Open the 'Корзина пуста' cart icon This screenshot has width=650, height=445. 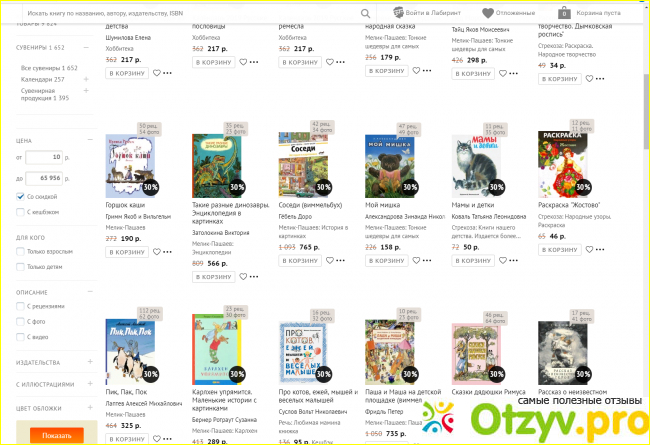pos(566,13)
